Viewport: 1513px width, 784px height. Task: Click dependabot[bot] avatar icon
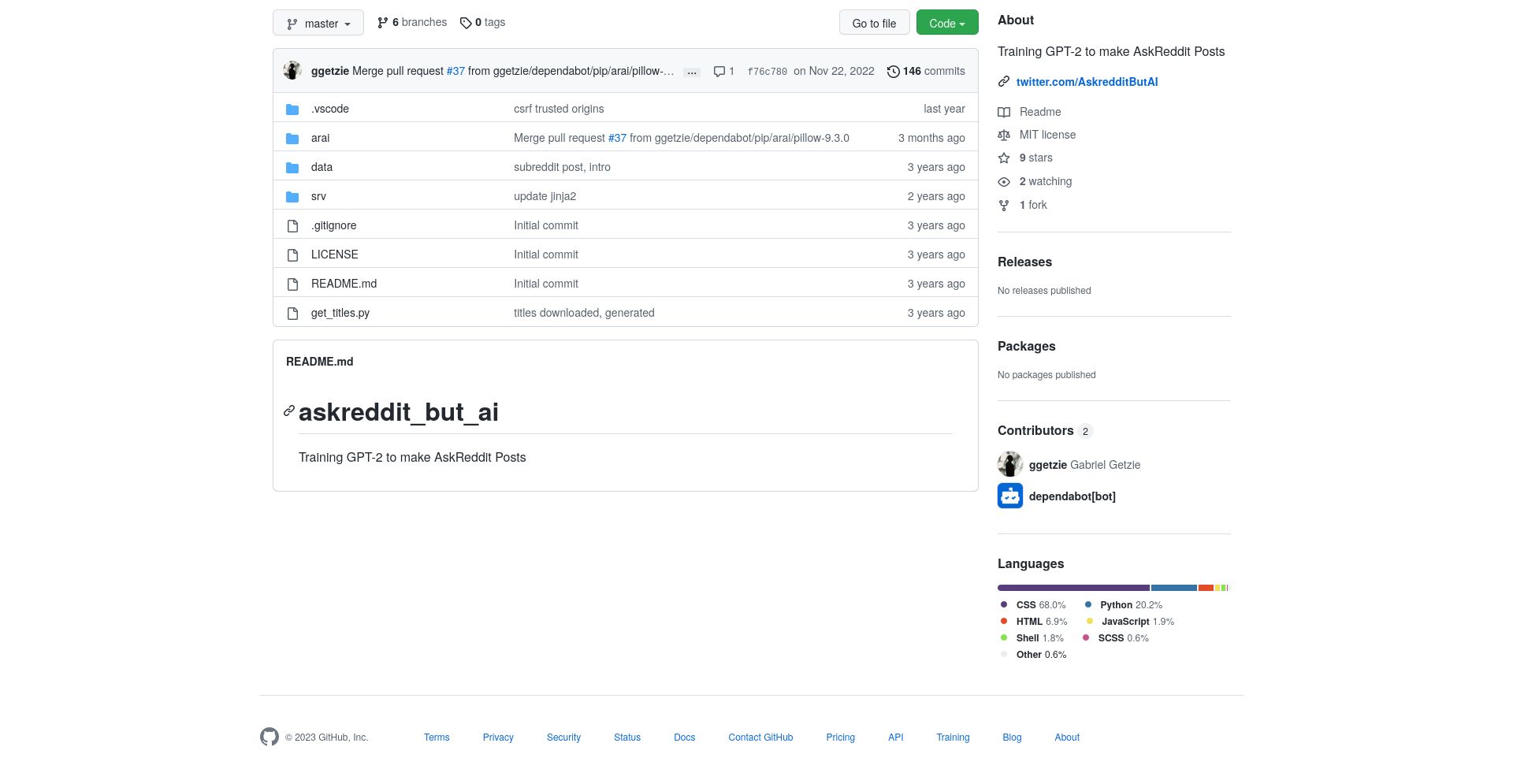(1010, 496)
